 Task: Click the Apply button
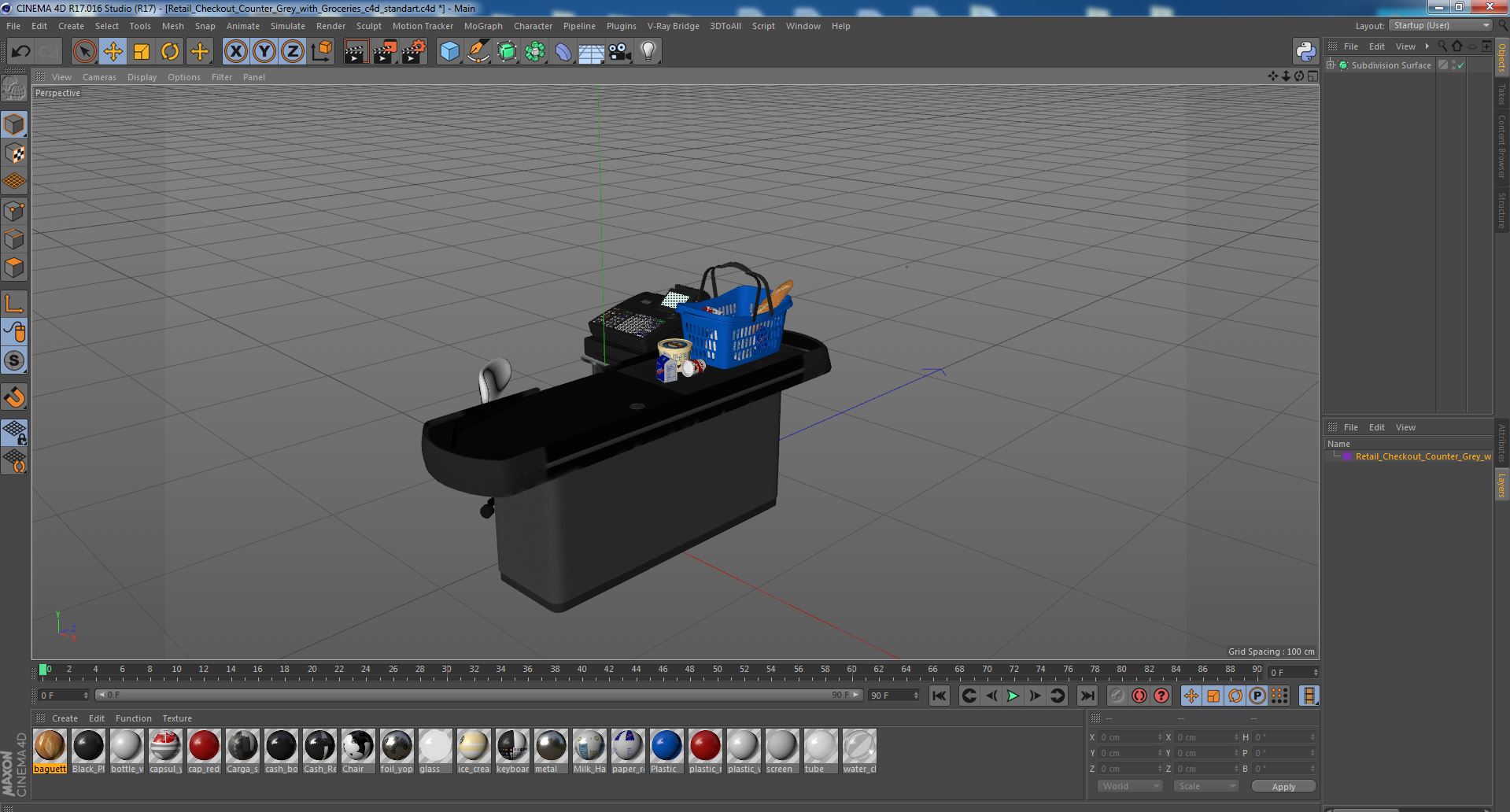coord(1283,786)
